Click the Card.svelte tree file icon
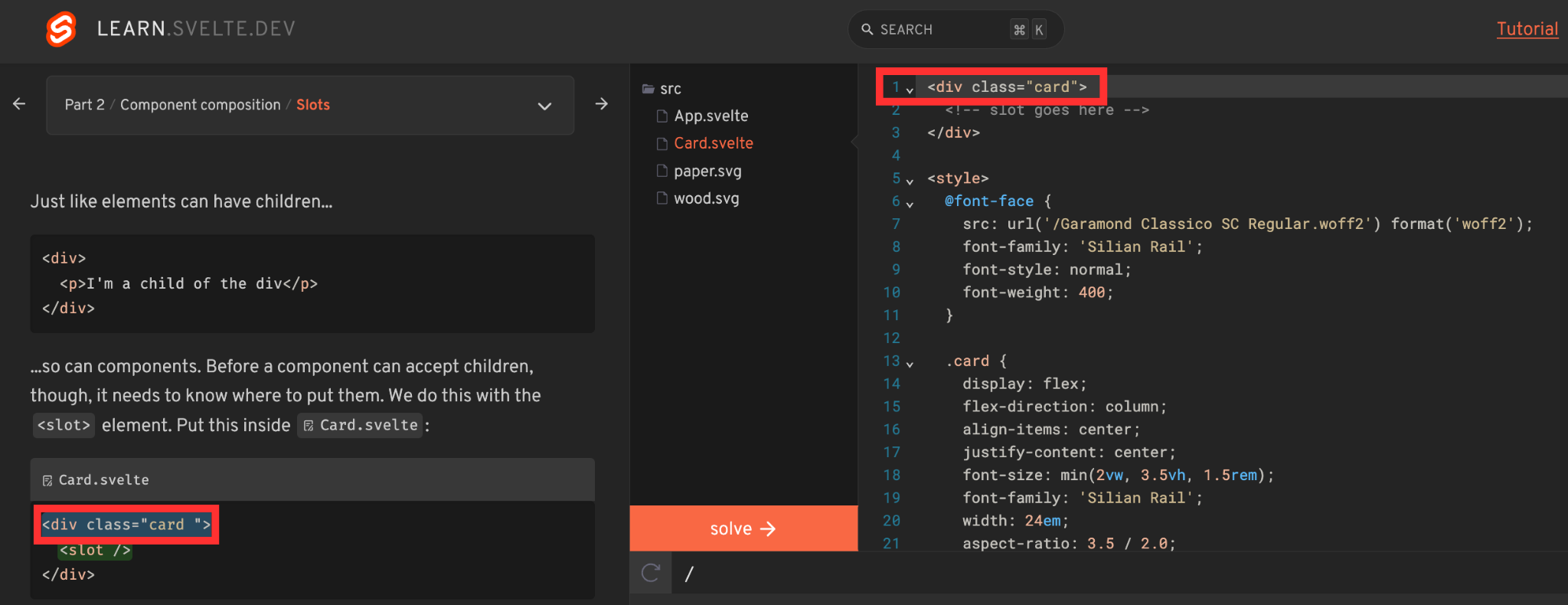The height and width of the screenshot is (605, 1568). tap(662, 143)
